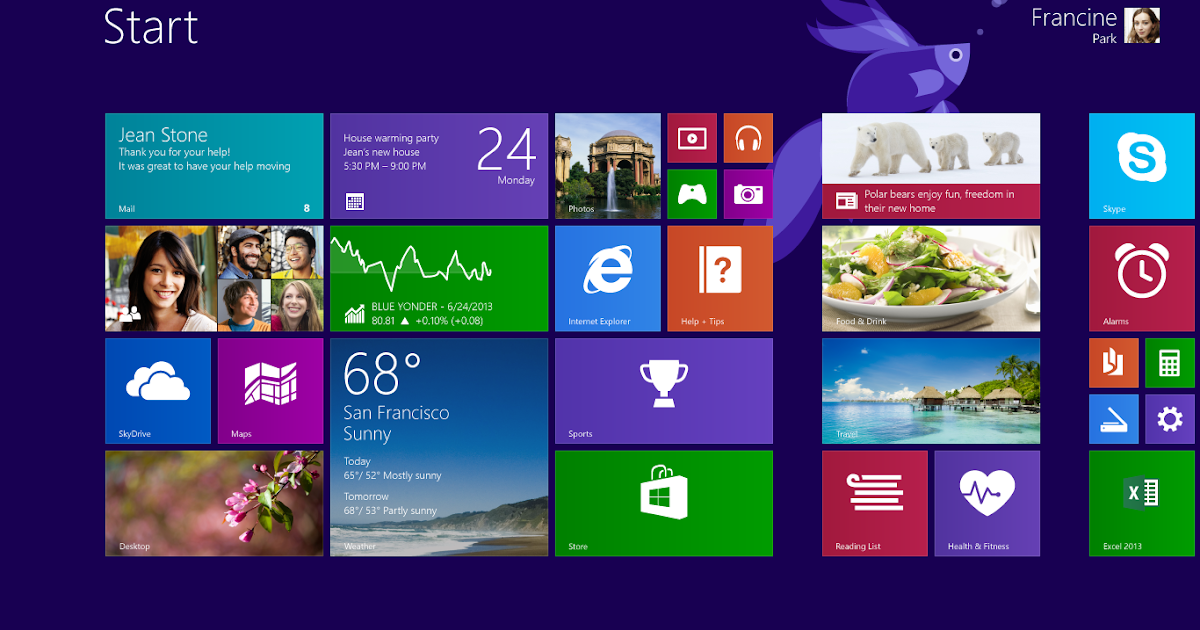This screenshot has width=1200, height=630.
Task: Launch the Music headphones tile
Action: 748,138
